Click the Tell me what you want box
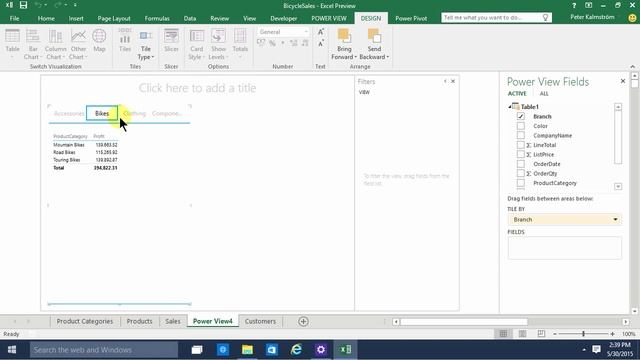The height and width of the screenshot is (360, 640). [x=496, y=18]
